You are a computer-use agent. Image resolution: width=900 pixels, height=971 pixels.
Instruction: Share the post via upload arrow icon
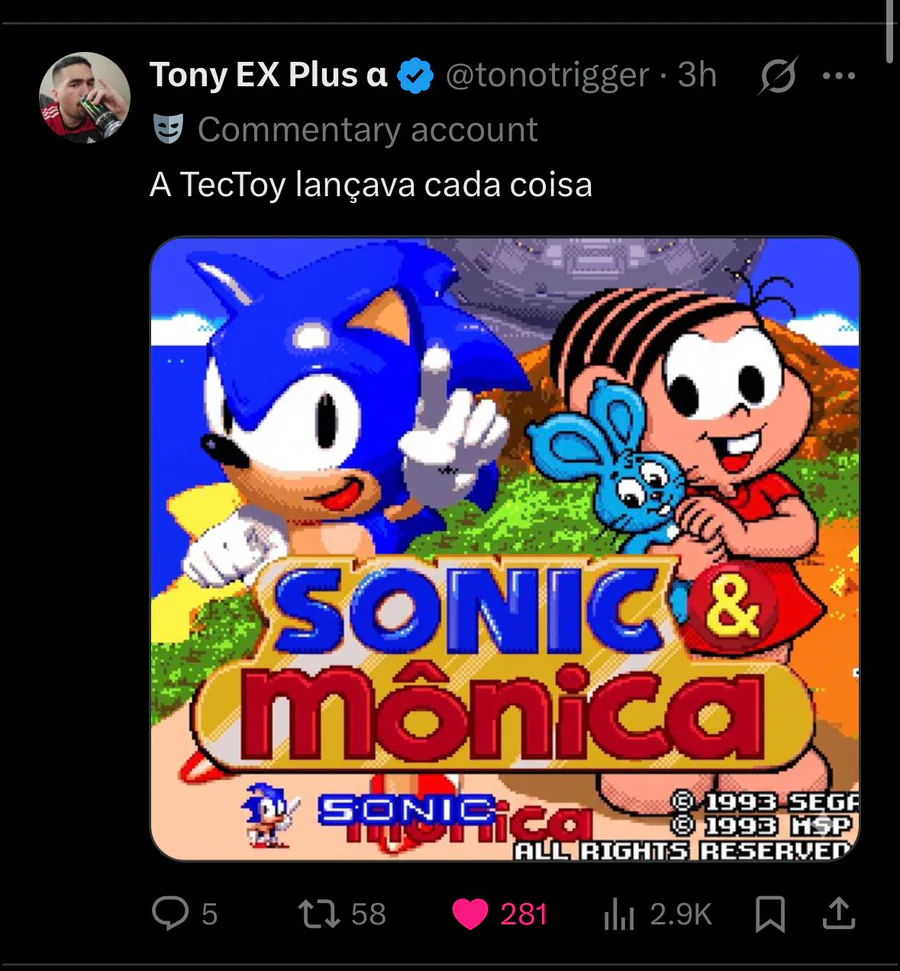pyautogui.click(x=838, y=912)
